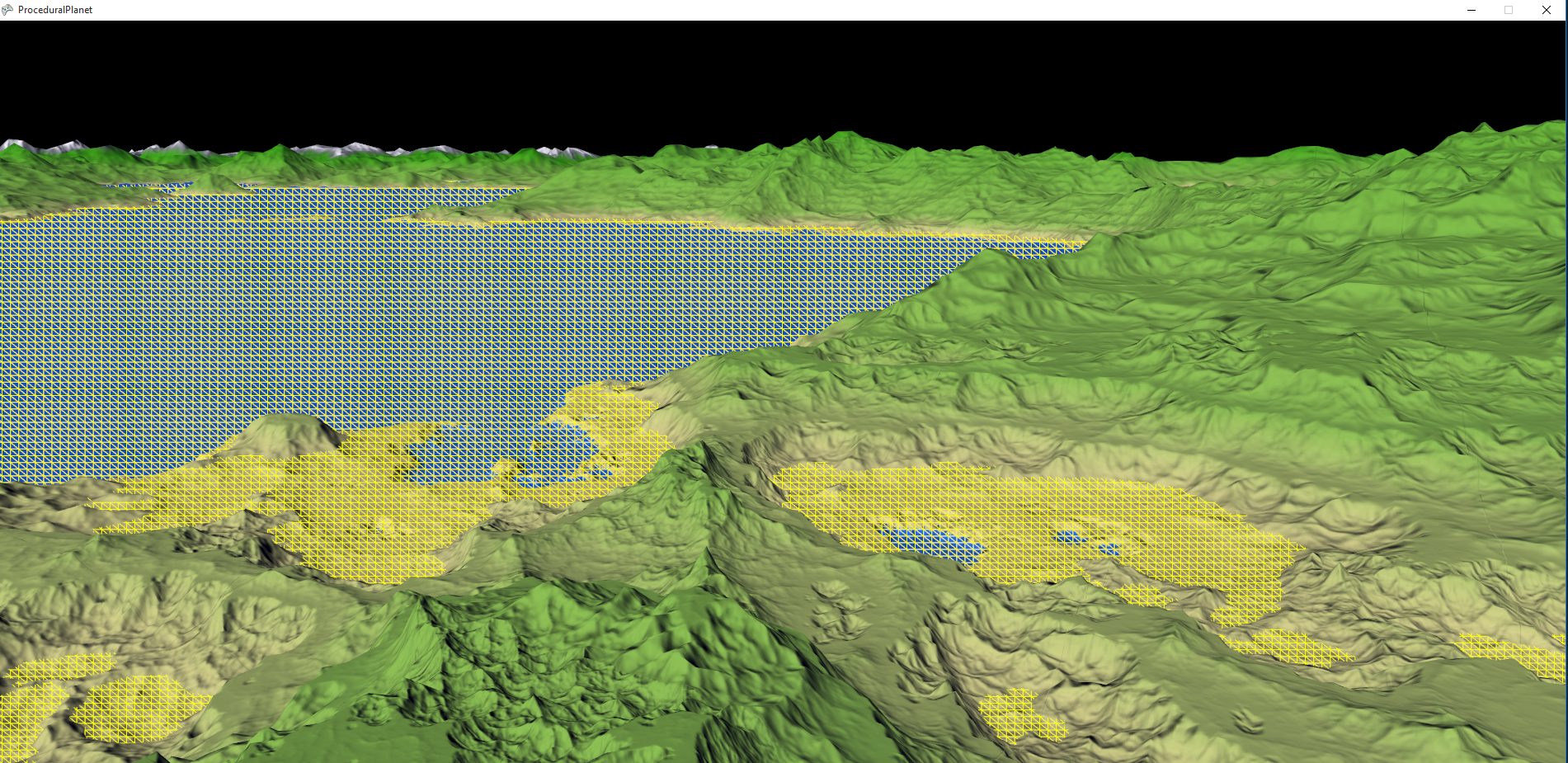This screenshot has height=763, width=1568.
Task: Click the black sky above the terrain
Action: (784, 74)
